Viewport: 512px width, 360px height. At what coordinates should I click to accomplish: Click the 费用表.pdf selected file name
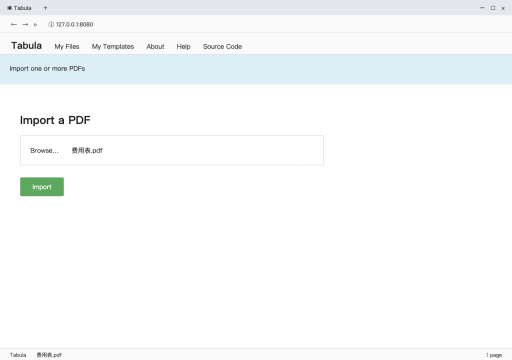(87, 151)
